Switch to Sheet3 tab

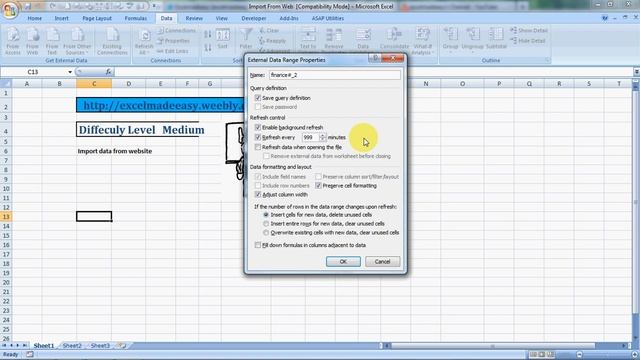pos(100,346)
